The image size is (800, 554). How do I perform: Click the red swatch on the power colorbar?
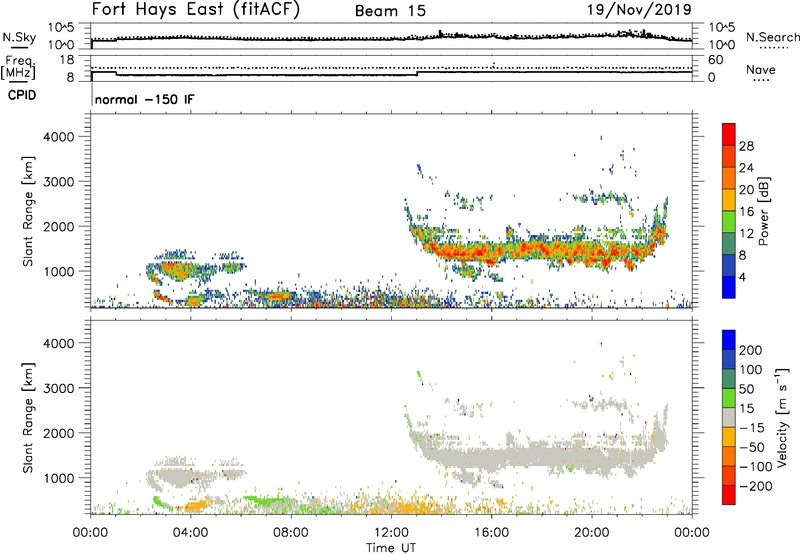coord(728,134)
